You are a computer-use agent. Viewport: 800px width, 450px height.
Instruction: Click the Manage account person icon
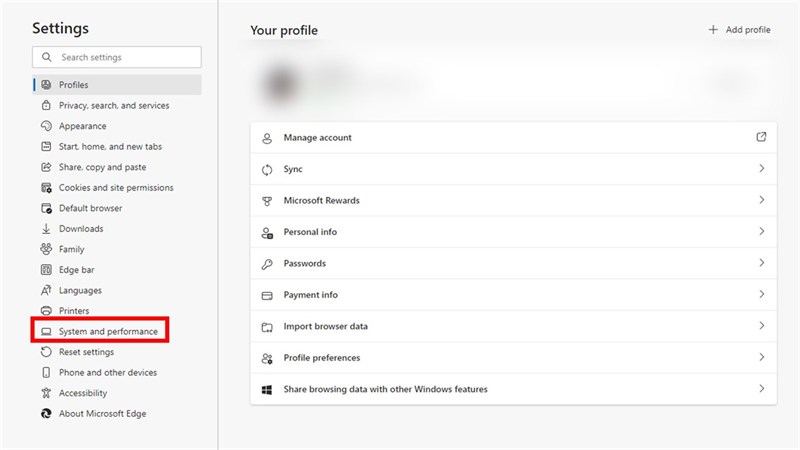pos(267,138)
